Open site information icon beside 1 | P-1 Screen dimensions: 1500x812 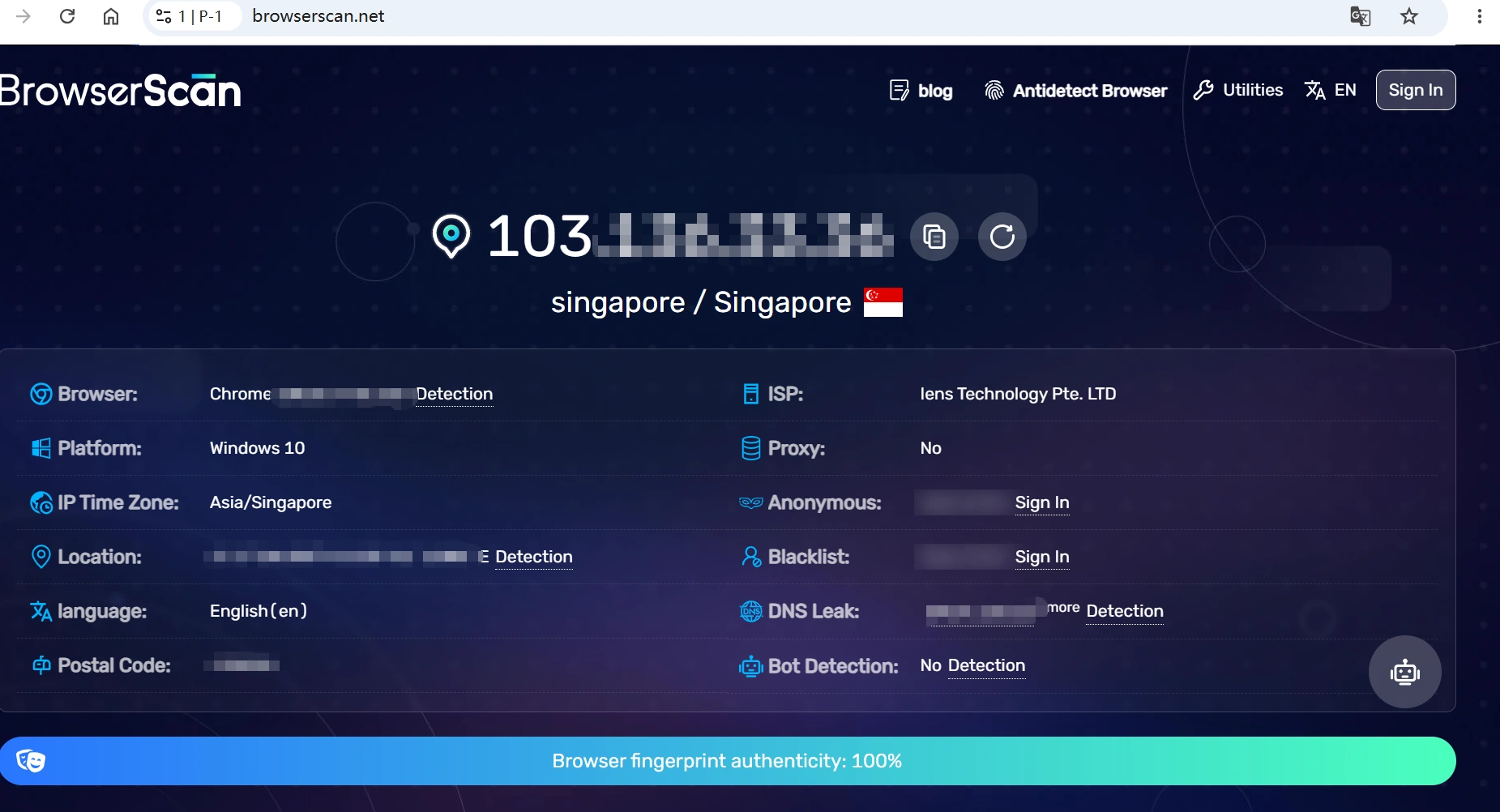[164, 16]
